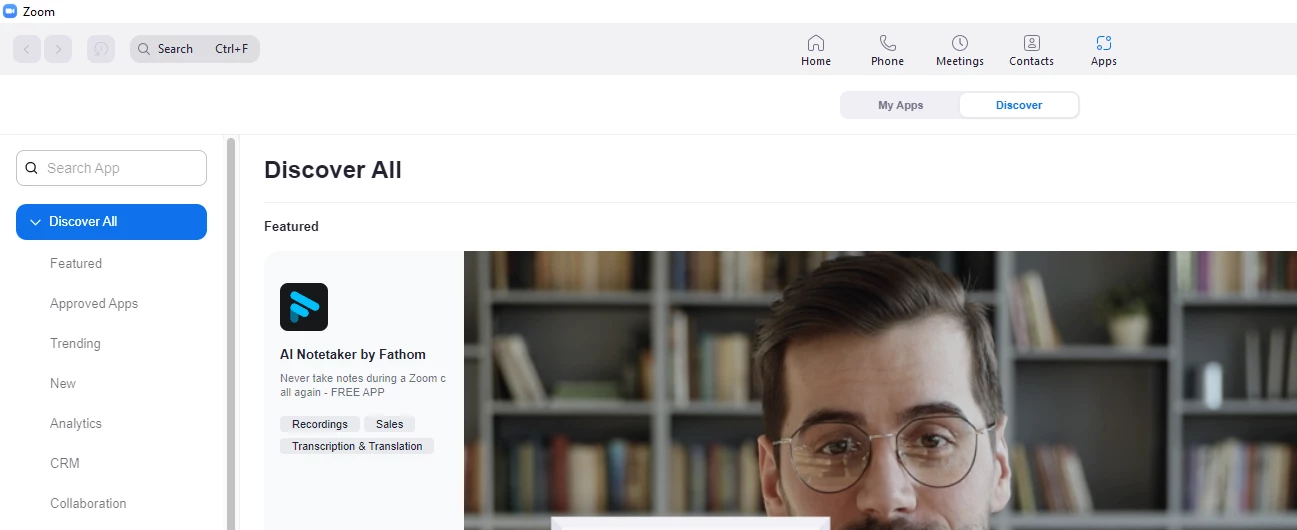
Task: Open the Home tab icon
Action: [816, 43]
